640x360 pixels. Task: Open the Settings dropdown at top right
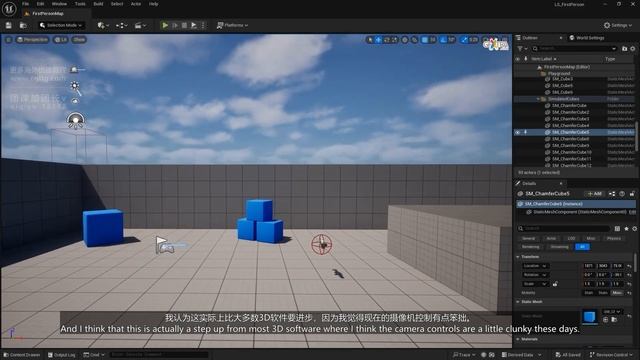(x=618, y=25)
